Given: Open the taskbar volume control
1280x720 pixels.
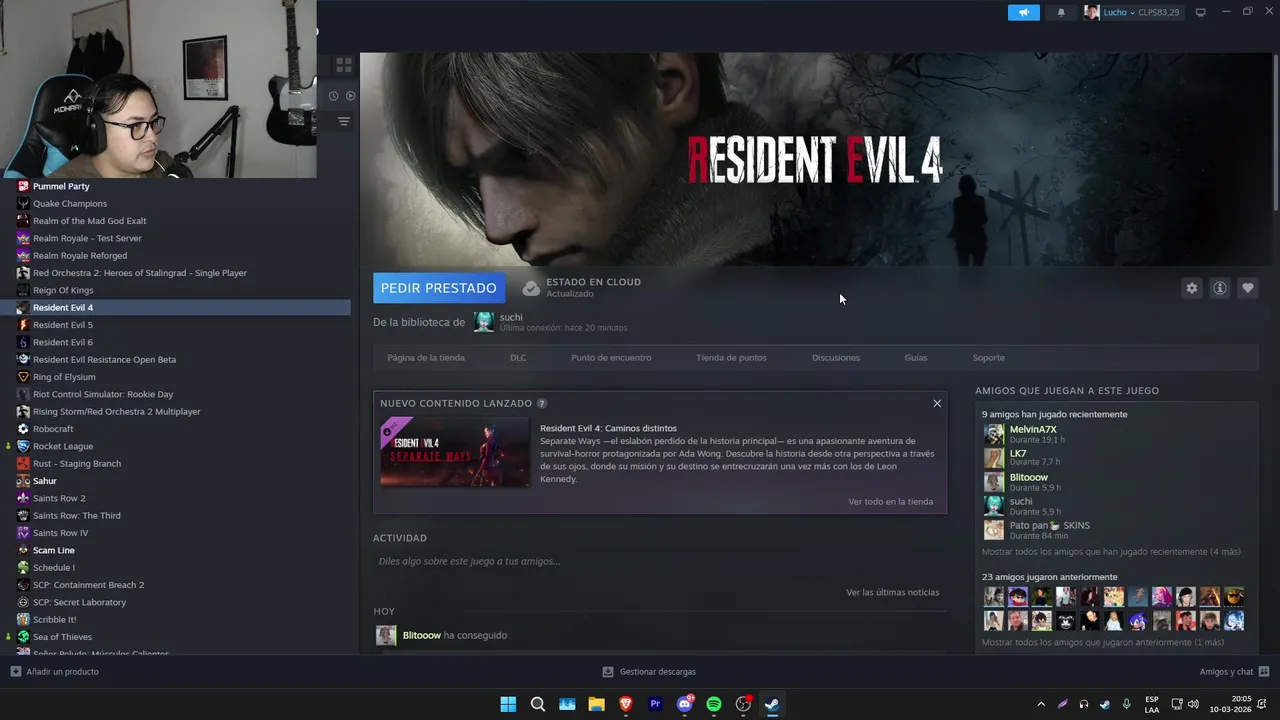Looking at the screenshot, I should pos(1193,704).
